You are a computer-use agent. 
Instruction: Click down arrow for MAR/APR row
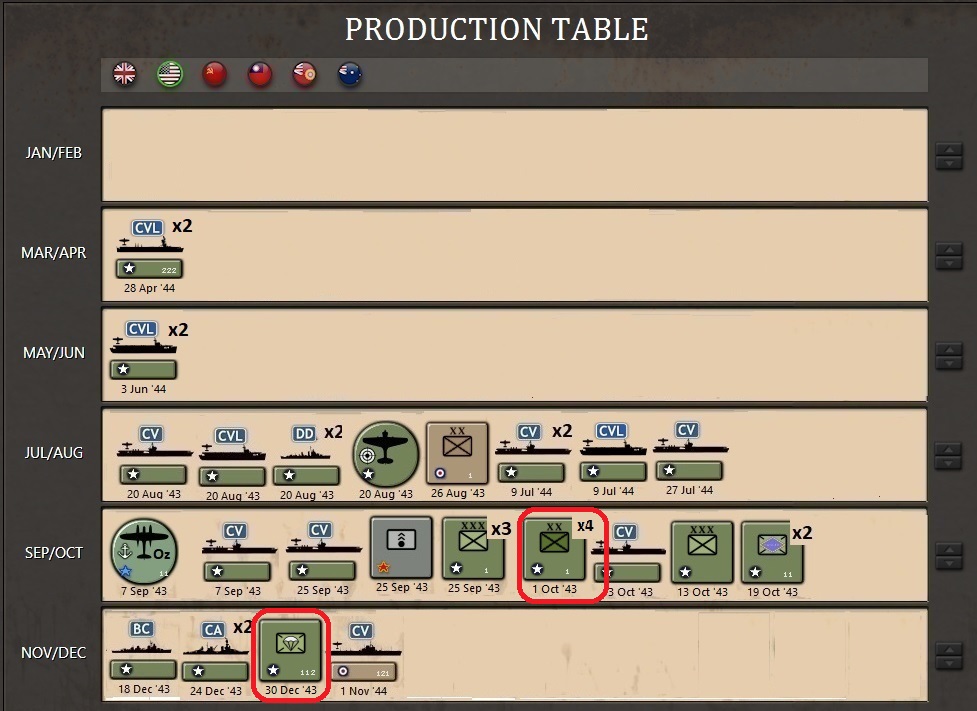[x=949, y=263]
